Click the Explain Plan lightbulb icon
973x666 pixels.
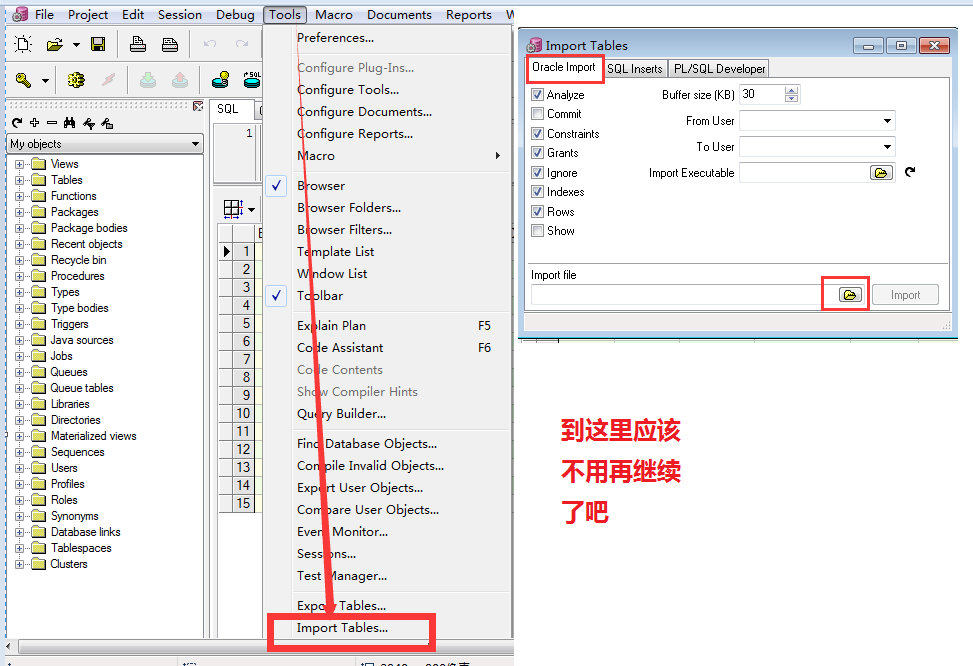click(220, 80)
